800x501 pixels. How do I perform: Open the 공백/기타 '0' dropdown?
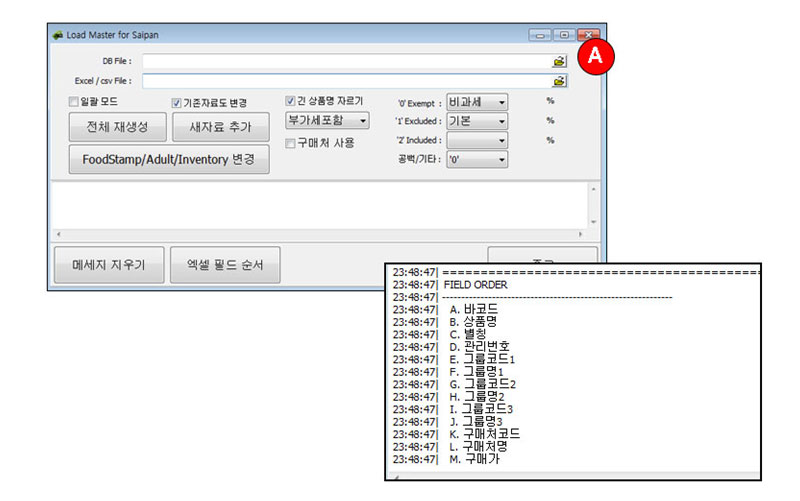(477, 159)
